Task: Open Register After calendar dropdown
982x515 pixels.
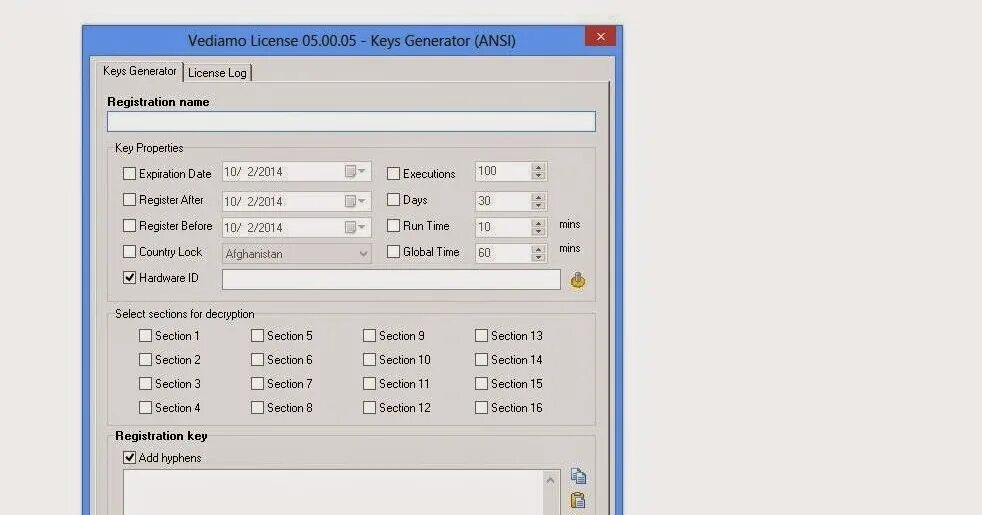Action: pyautogui.click(x=355, y=200)
